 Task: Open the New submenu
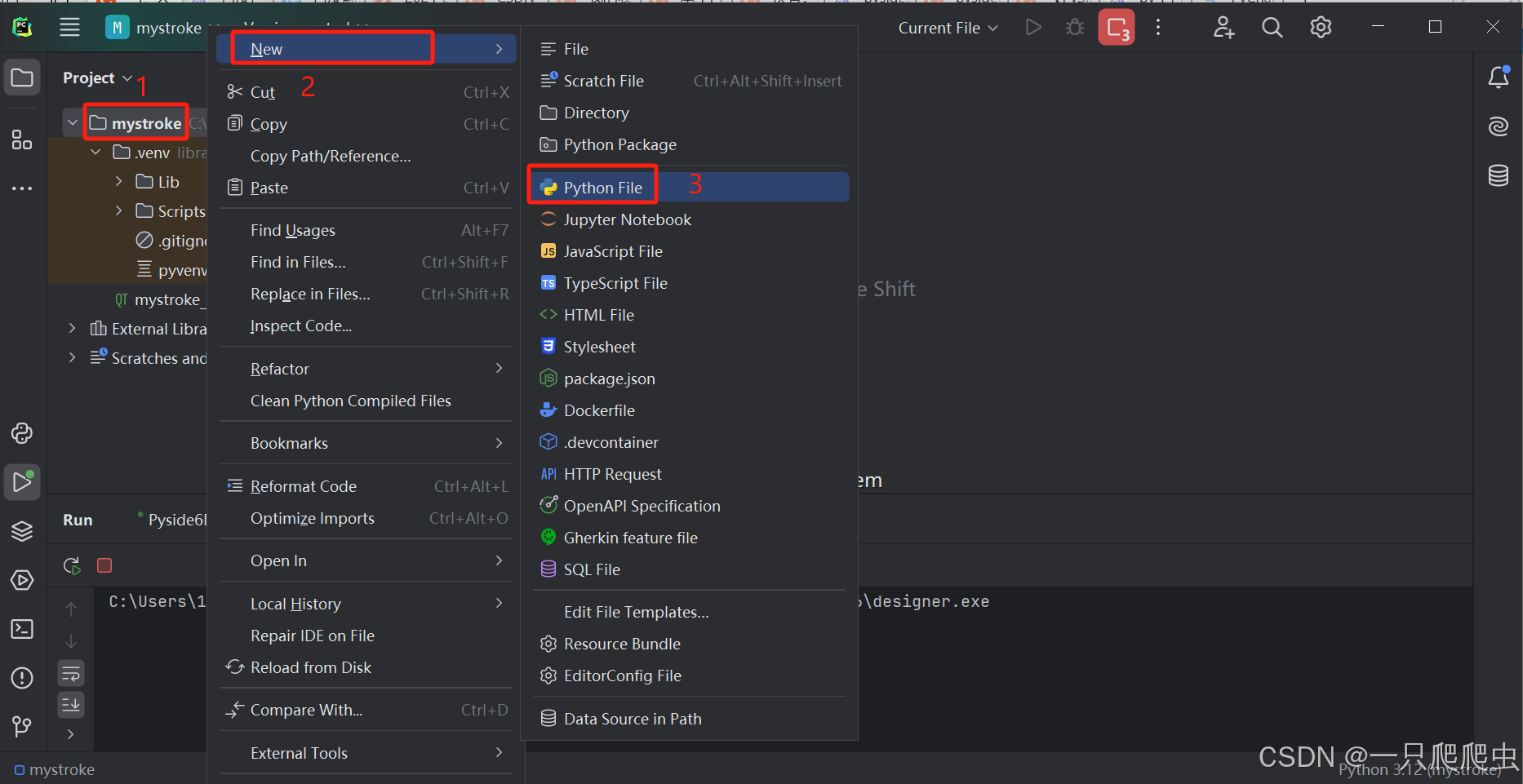pos(366,49)
